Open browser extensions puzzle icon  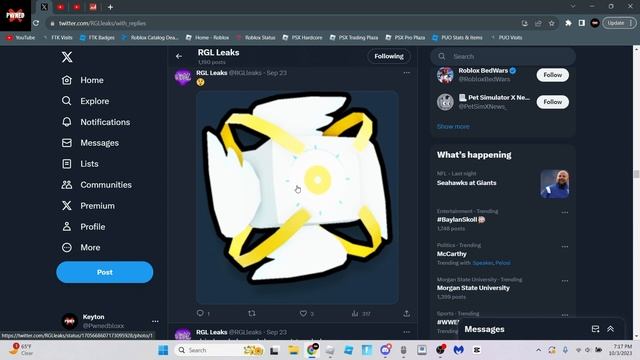coord(568,23)
